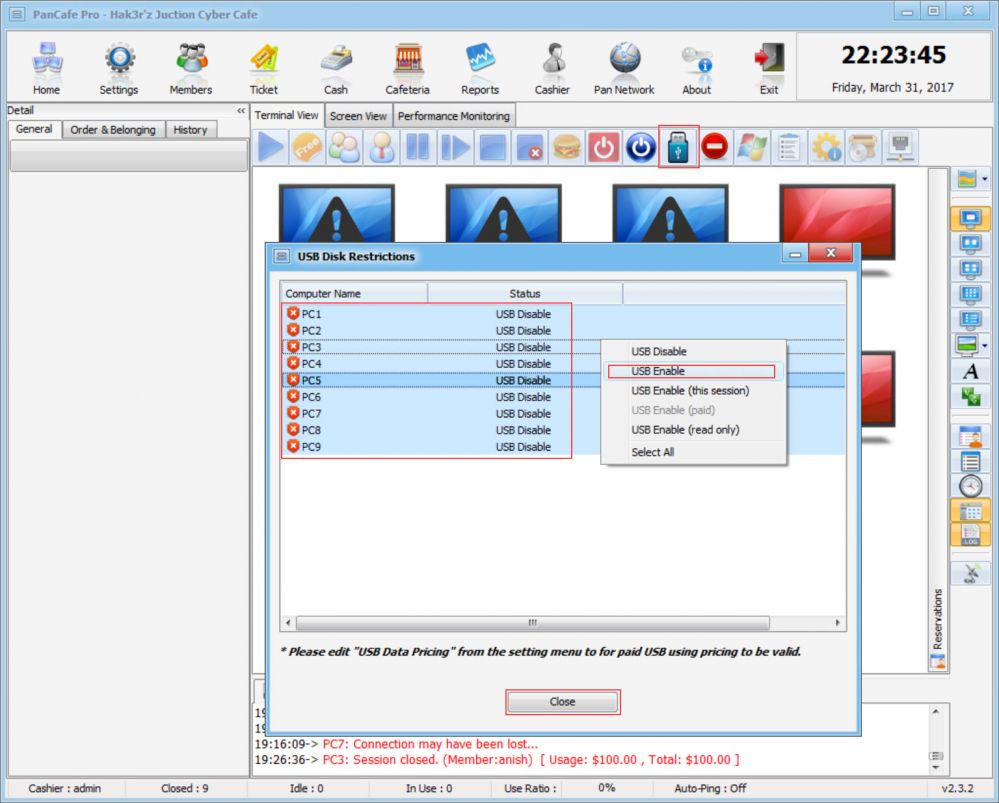Open dropdown arrow beside green wallpaper monitor icon
This screenshot has width=999, height=803.
pos(984,346)
